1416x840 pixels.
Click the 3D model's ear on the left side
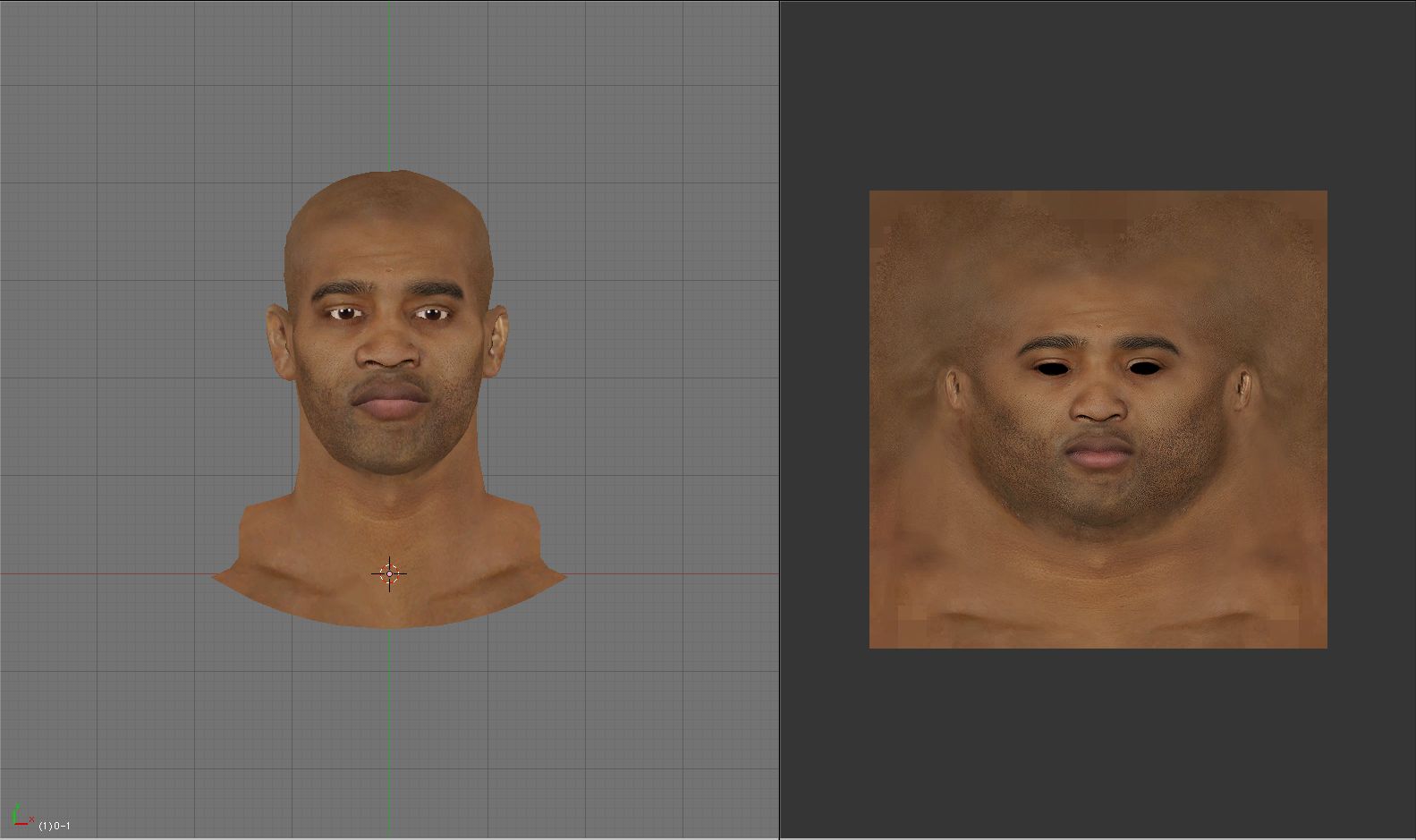click(277, 342)
